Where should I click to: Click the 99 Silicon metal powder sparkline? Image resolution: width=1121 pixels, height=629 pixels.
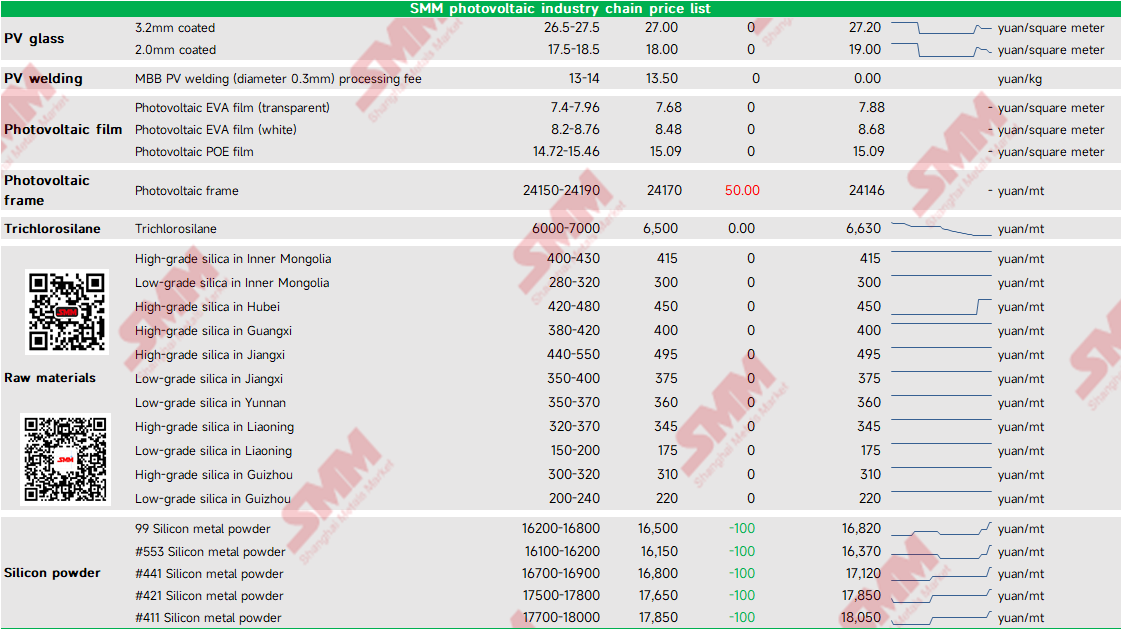941,529
